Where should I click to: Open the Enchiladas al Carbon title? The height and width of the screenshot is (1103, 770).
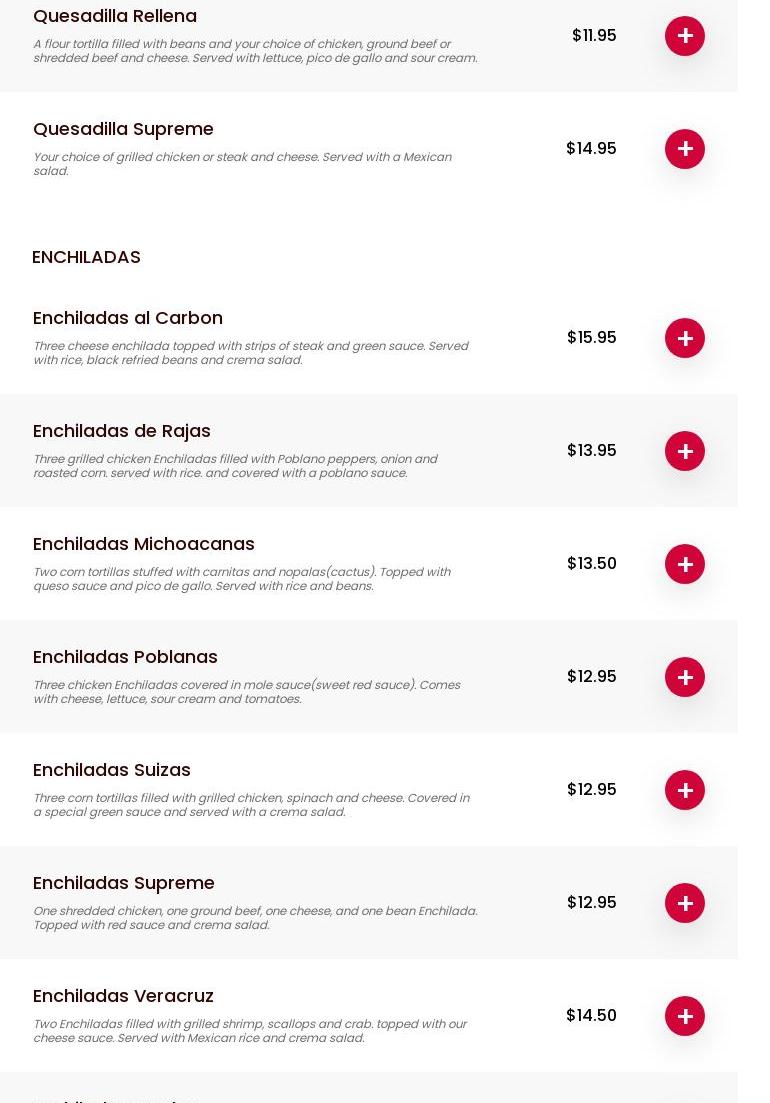point(128,318)
